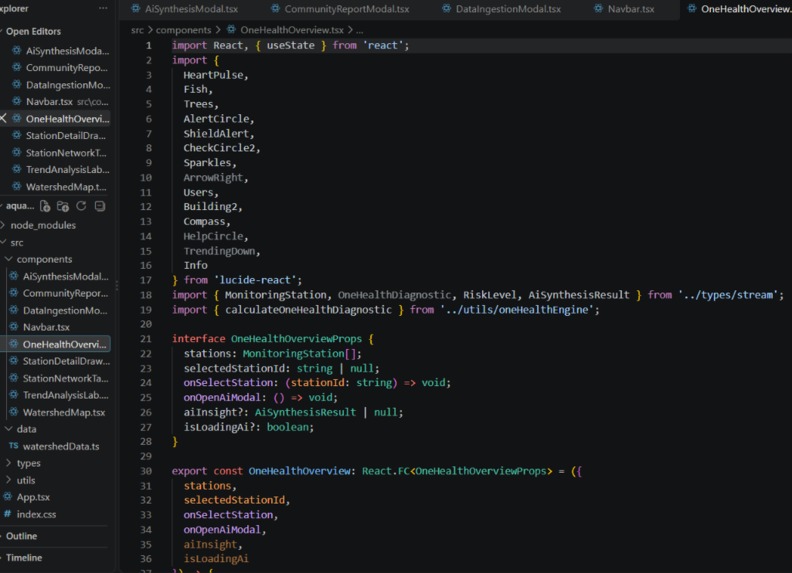Collapse the components folder
792x573 pixels.
(44, 259)
